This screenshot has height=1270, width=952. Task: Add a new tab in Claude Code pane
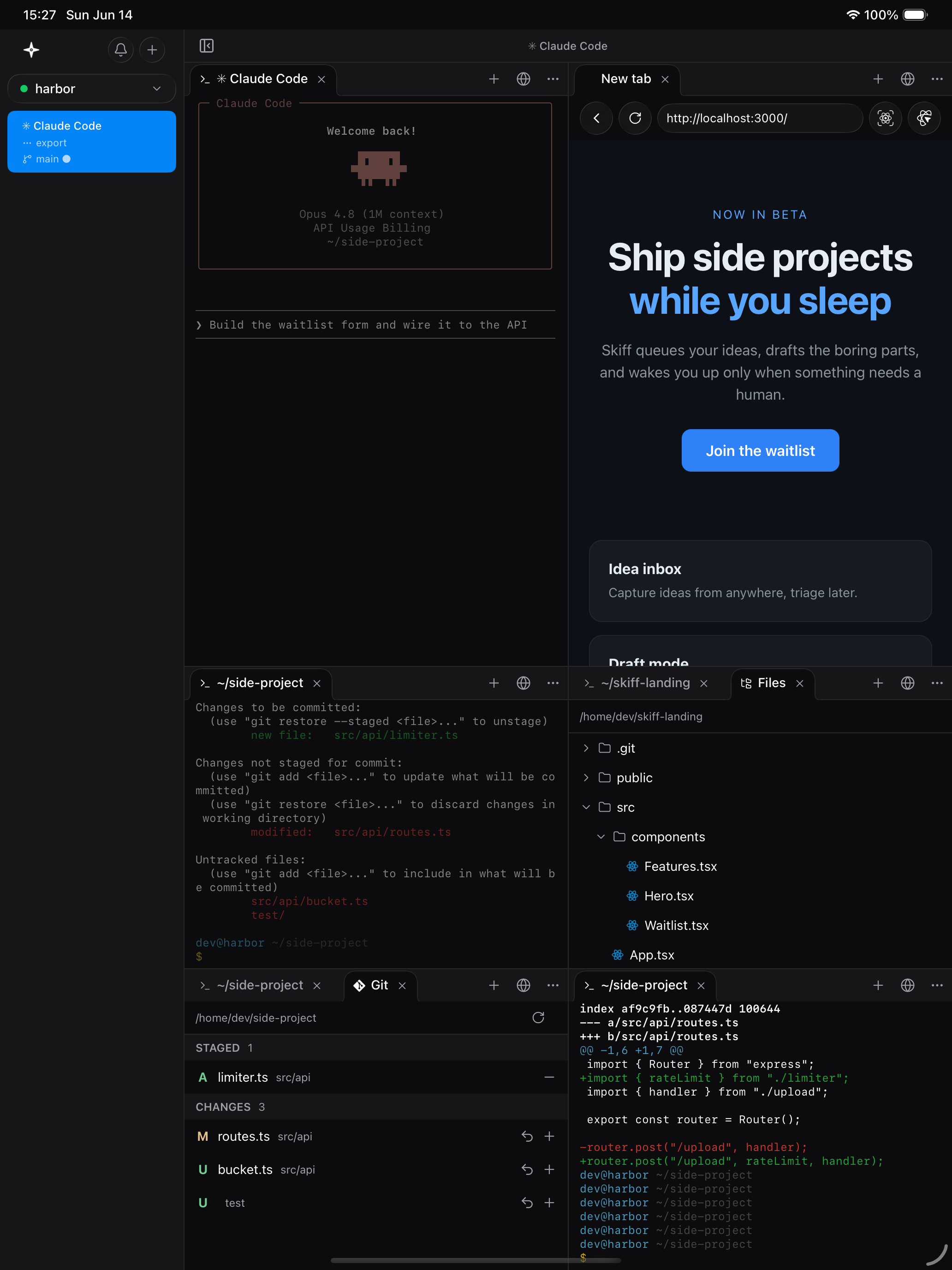coord(494,78)
